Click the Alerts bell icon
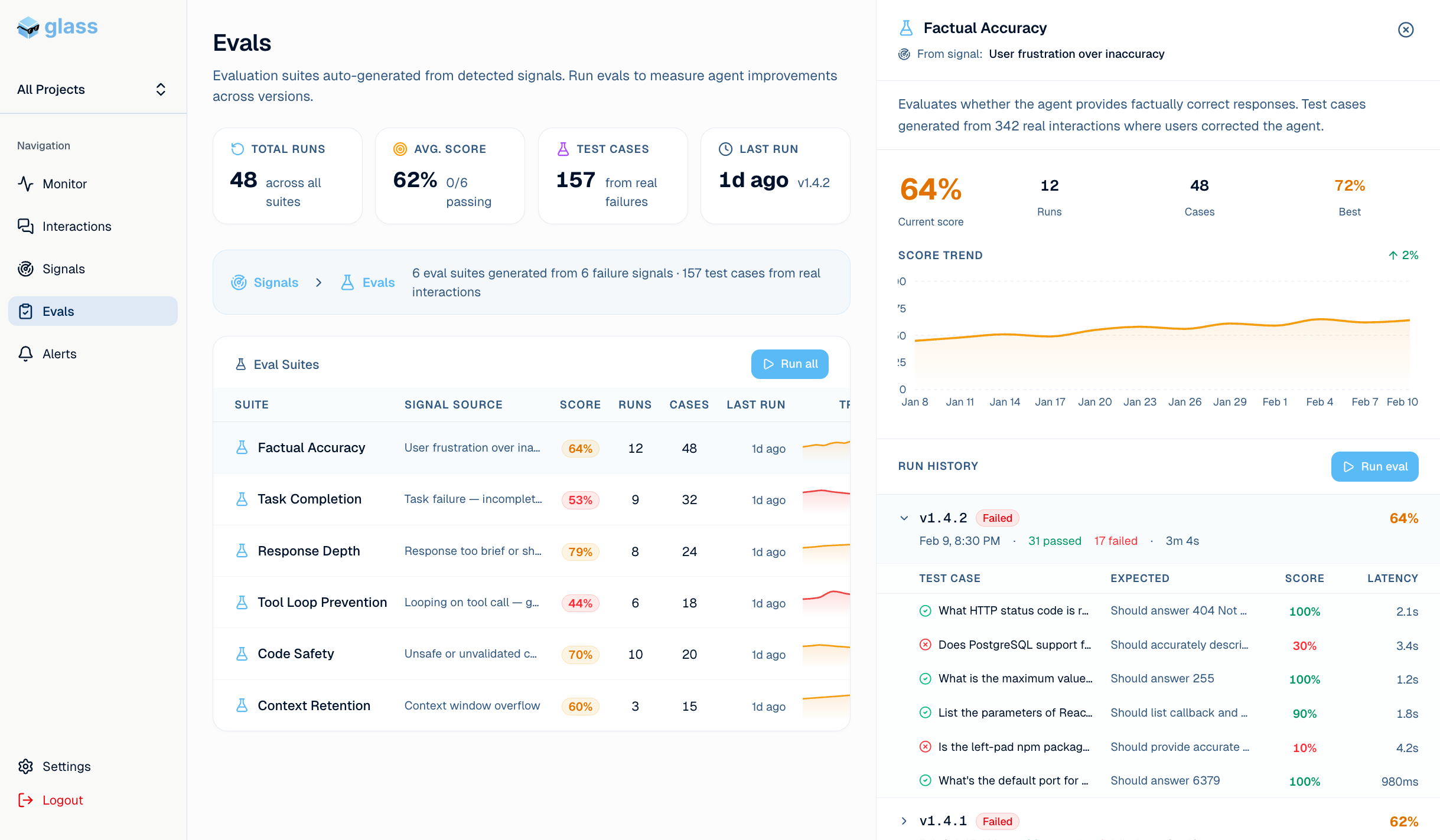 pyautogui.click(x=25, y=354)
